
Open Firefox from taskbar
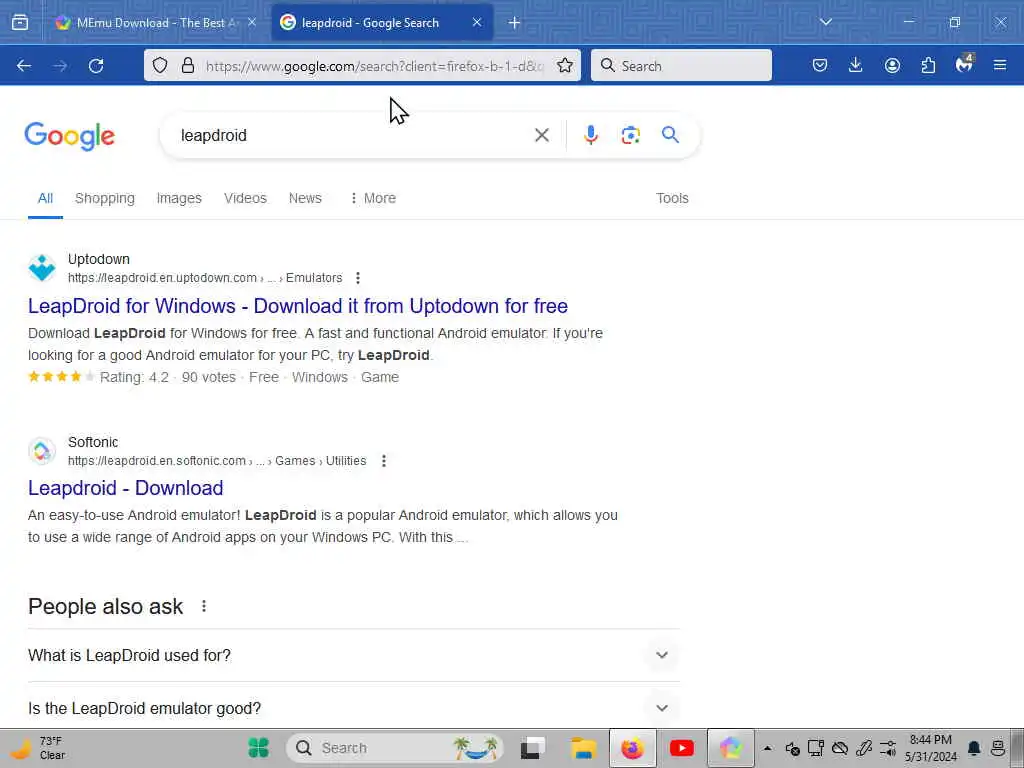pyautogui.click(x=632, y=748)
